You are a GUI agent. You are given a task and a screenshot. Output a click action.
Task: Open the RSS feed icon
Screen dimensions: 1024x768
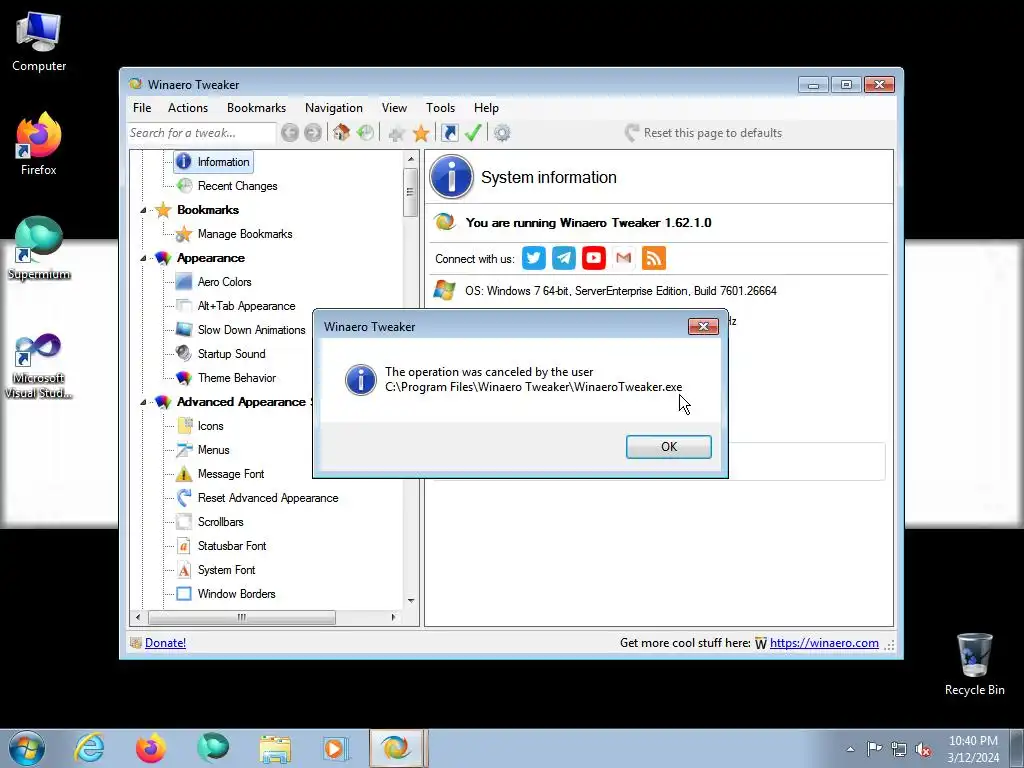[654, 258]
